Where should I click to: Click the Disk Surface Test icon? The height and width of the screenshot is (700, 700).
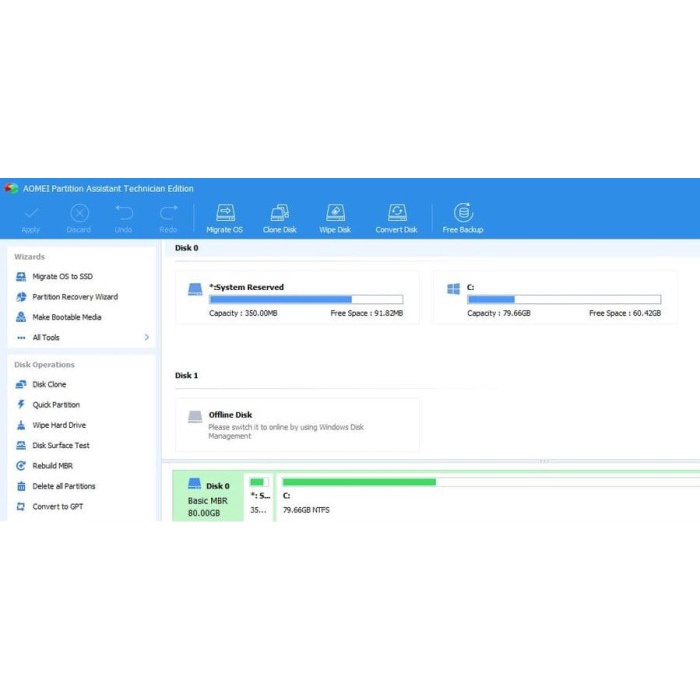(x=21, y=446)
